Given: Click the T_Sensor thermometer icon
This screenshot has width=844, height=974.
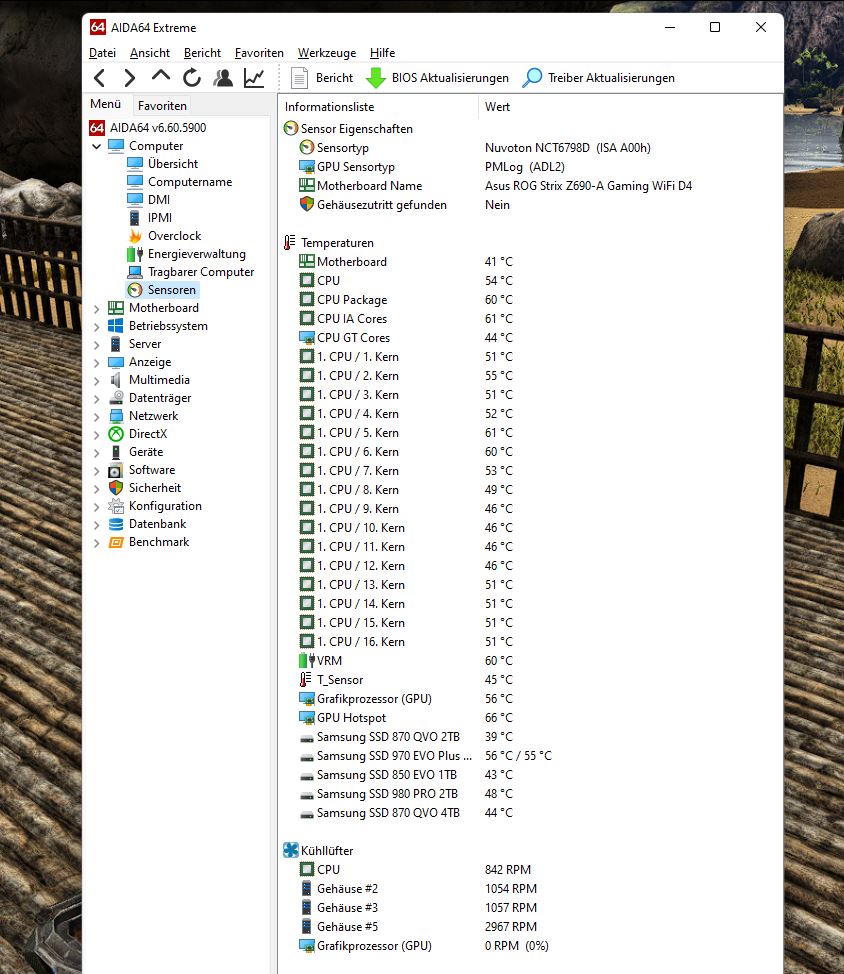Looking at the screenshot, I should point(306,679).
